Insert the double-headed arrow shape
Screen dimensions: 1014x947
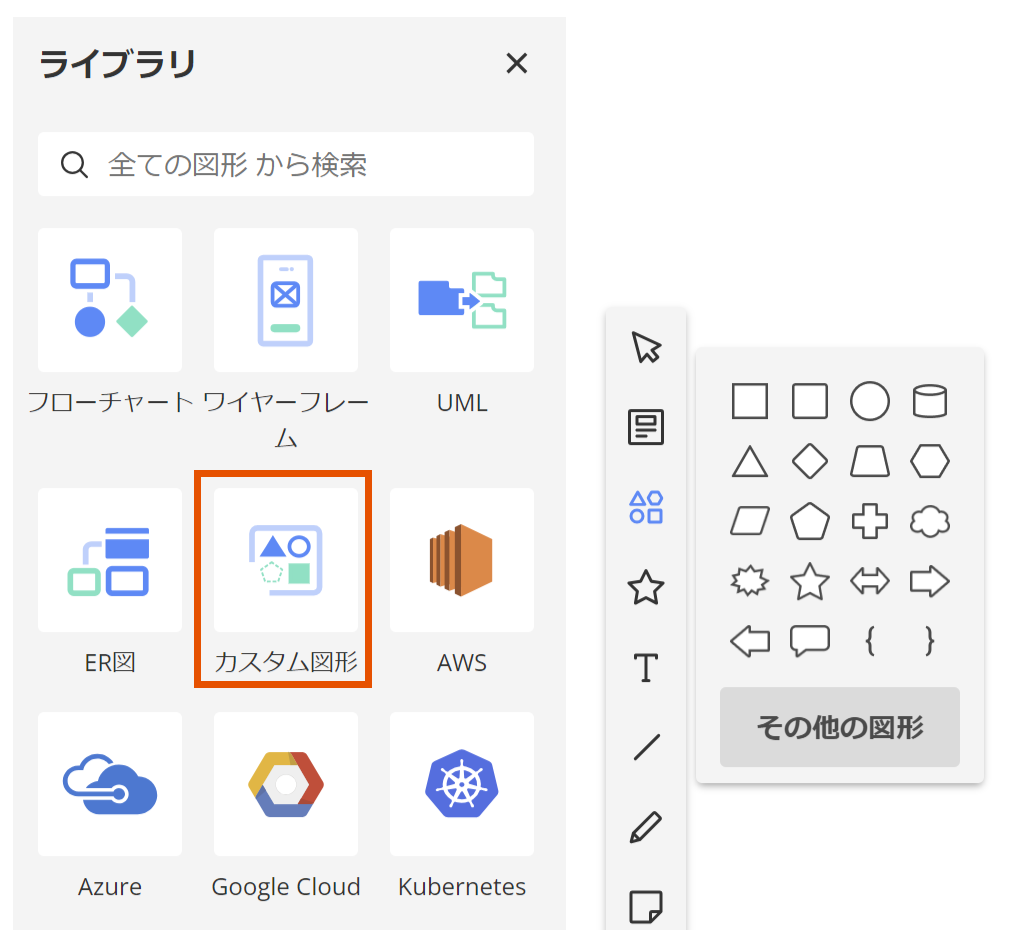(869, 581)
